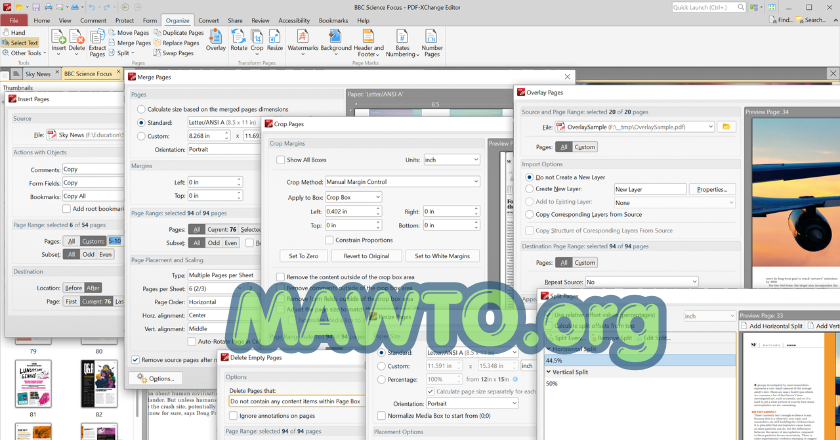Screen dimensions: 840x440
Task: Select 'Copy Corresponding Layers from Source' radio
Action: coord(529,214)
